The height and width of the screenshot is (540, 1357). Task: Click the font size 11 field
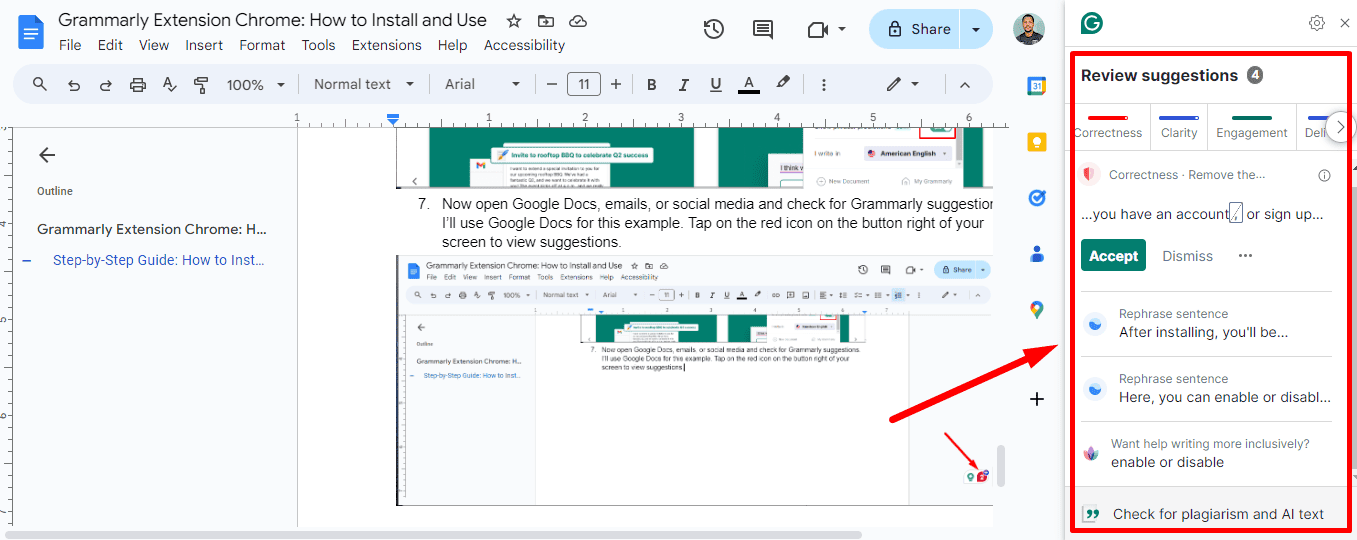(x=584, y=84)
